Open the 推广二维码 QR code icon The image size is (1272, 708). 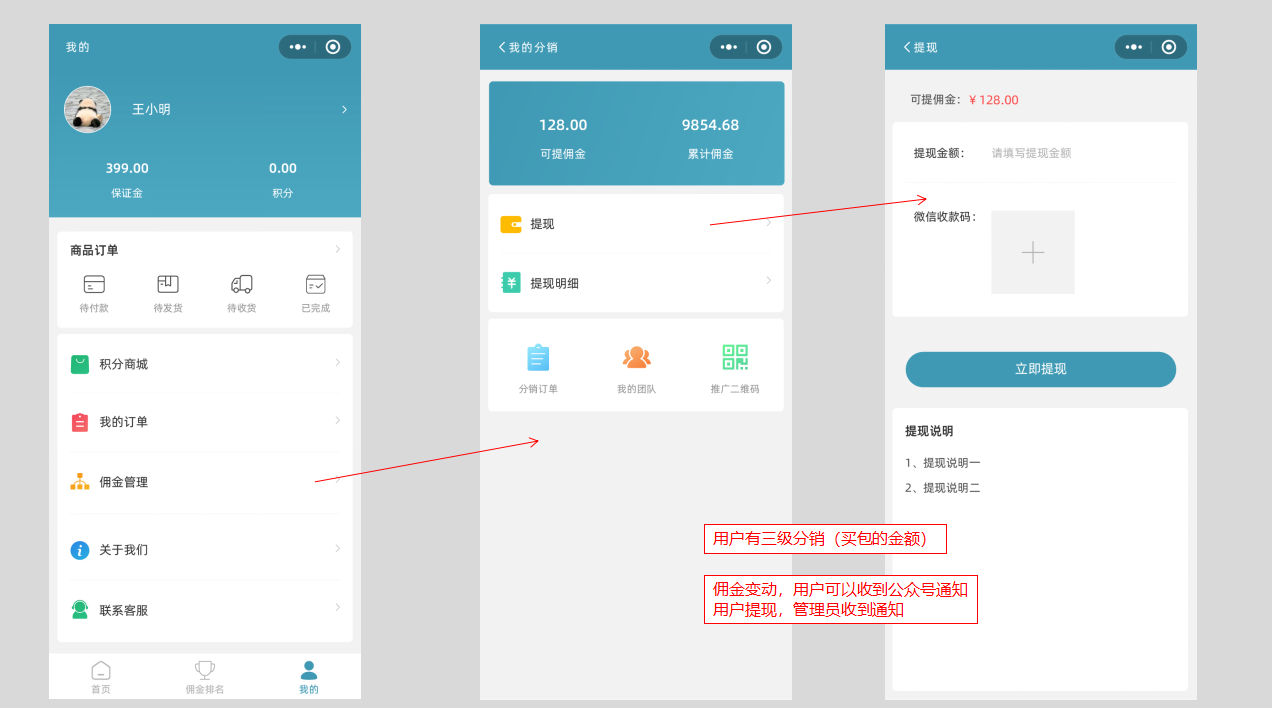(735, 358)
